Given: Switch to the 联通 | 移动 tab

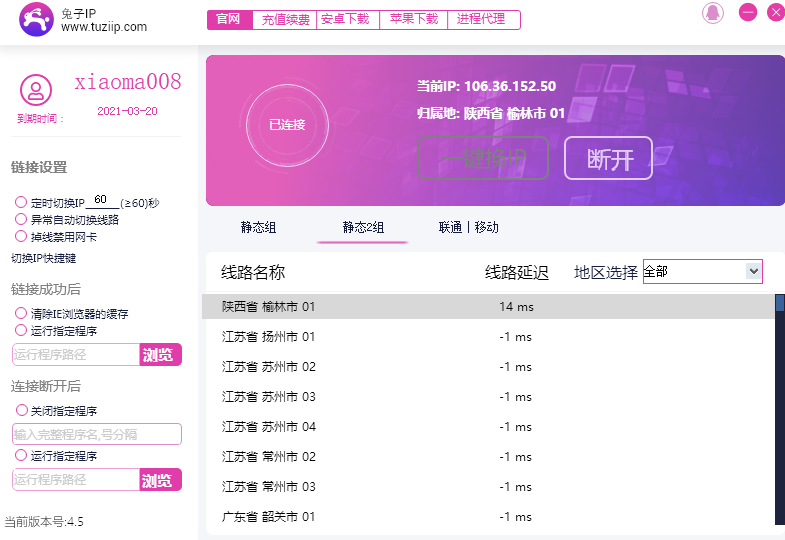Looking at the screenshot, I should coord(469,227).
